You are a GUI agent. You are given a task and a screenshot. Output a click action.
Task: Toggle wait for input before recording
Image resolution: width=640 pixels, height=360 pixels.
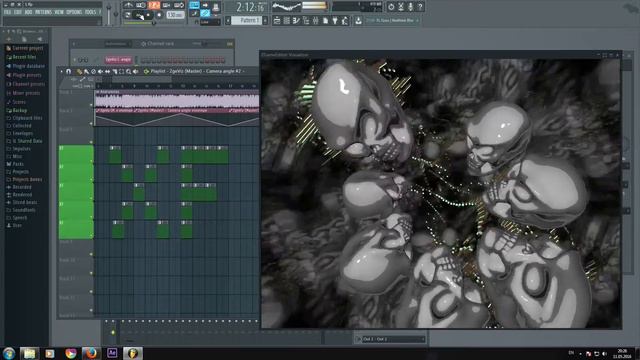[x=141, y=5]
